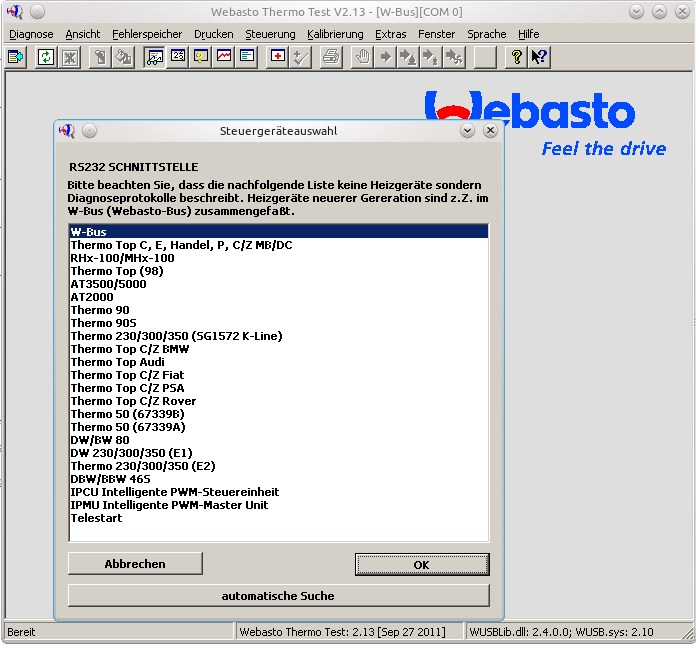Click the greyed checkmark toolbar icon
This screenshot has height=645, width=696.
coord(301,57)
